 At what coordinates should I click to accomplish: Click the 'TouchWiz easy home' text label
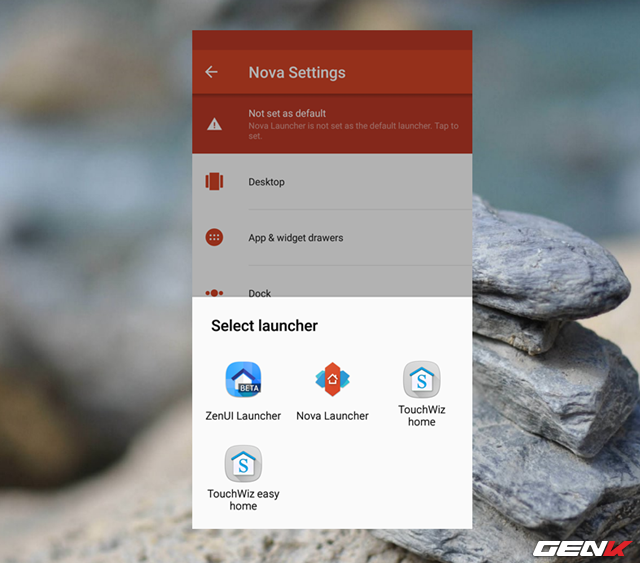(243, 500)
